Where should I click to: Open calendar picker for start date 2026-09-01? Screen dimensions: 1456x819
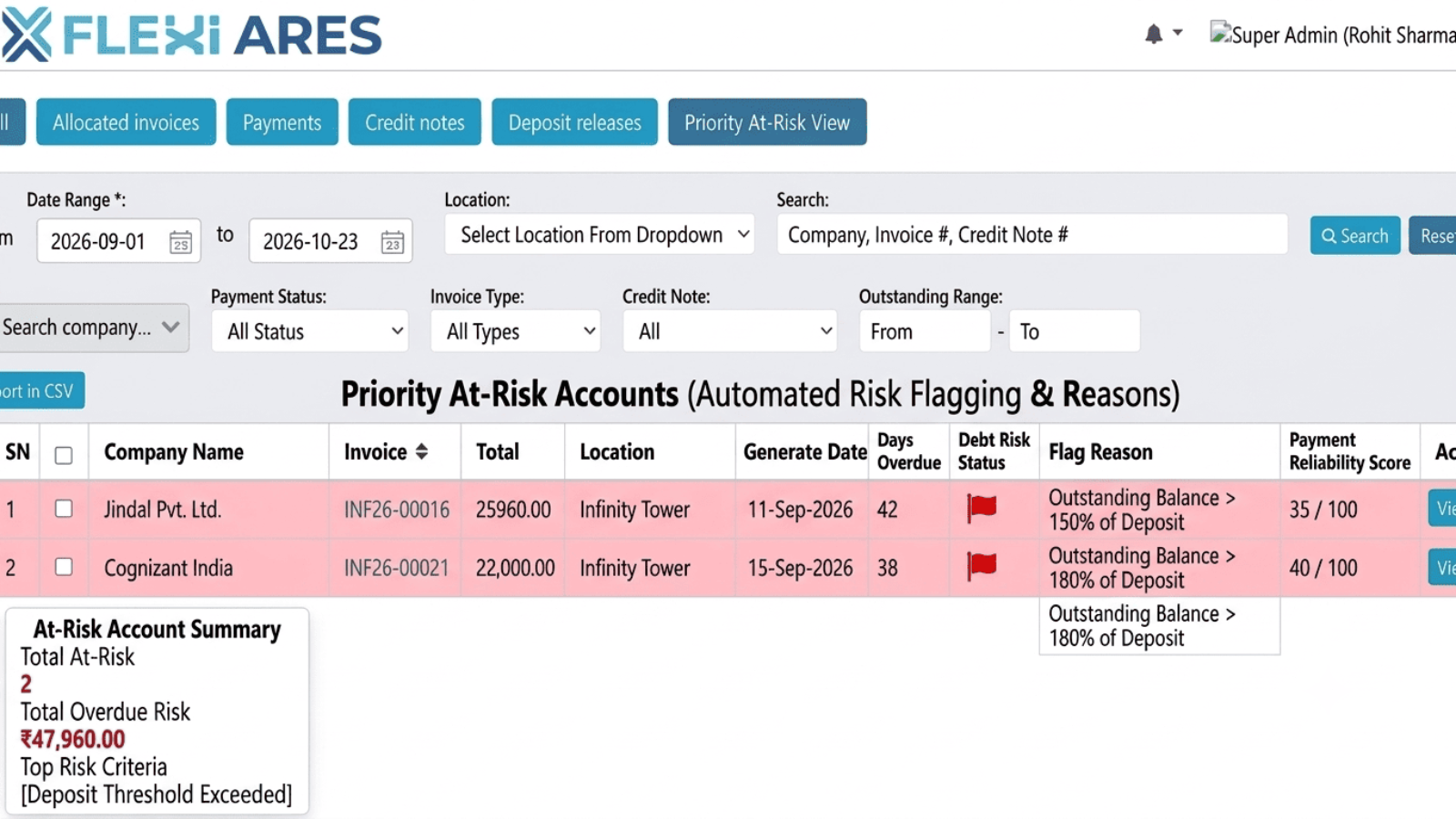click(x=180, y=242)
